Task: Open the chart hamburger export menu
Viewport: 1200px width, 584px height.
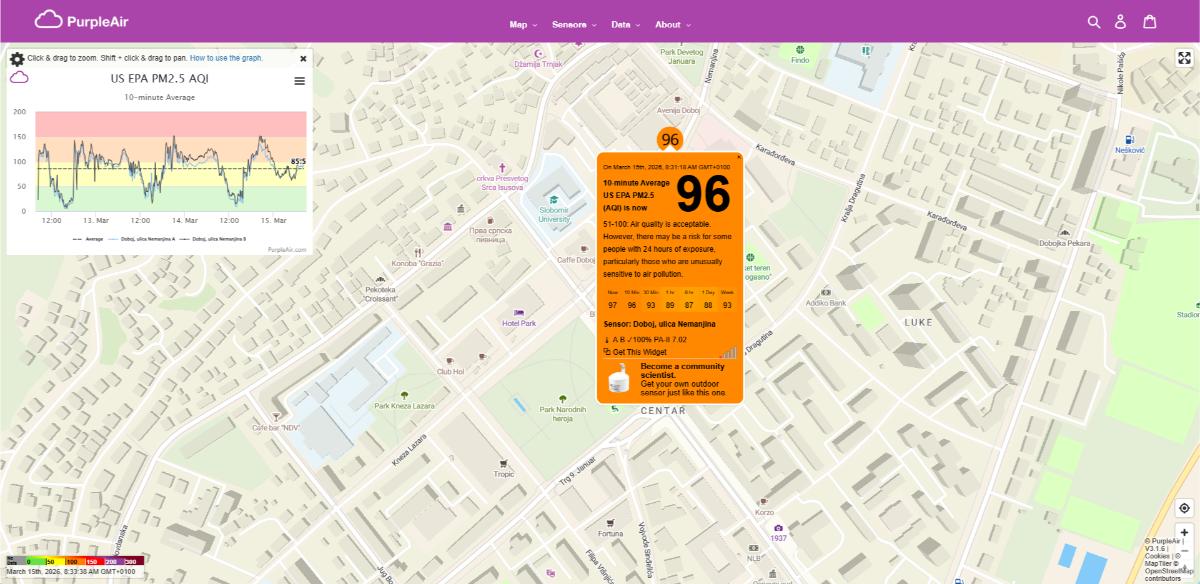Action: pos(298,81)
